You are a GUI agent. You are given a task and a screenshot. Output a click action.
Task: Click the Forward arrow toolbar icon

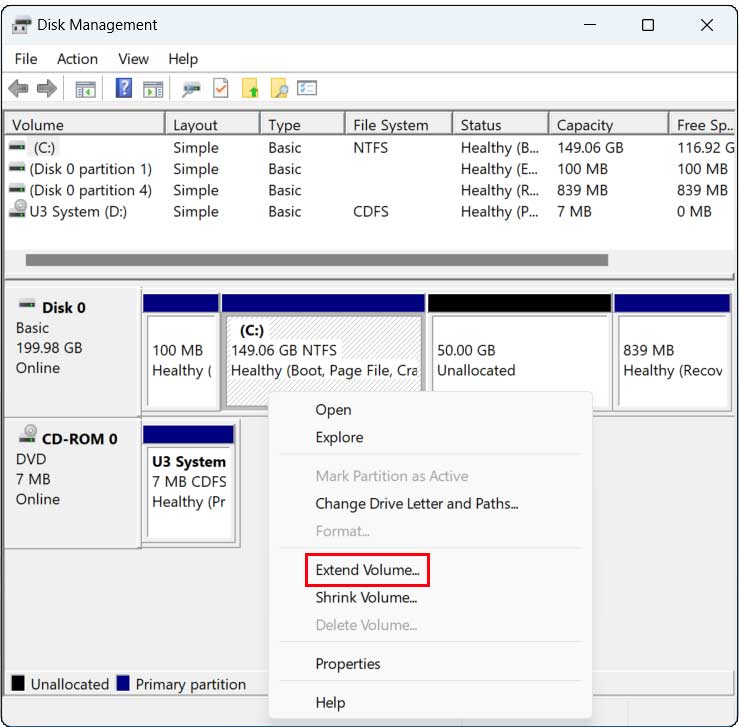(x=47, y=88)
